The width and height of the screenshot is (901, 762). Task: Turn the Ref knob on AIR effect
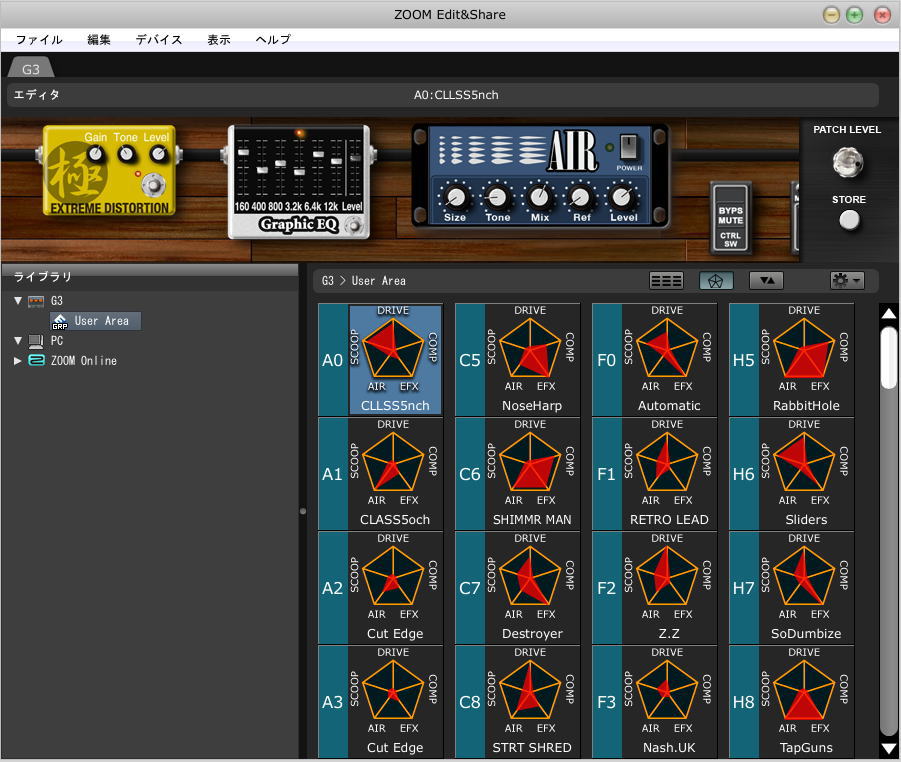tap(581, 197)
